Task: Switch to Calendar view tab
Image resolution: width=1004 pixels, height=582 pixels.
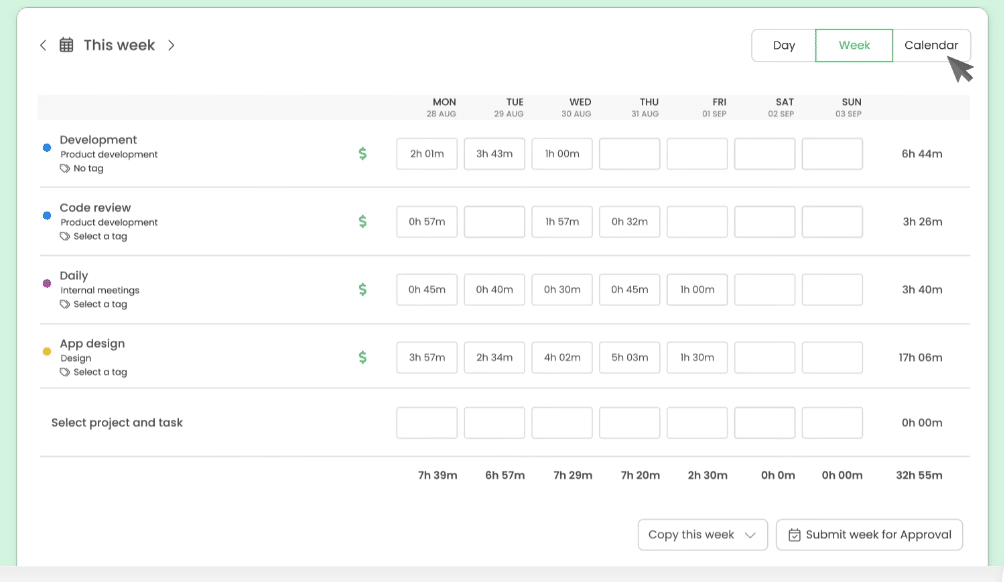Action: tap(931, 45)
